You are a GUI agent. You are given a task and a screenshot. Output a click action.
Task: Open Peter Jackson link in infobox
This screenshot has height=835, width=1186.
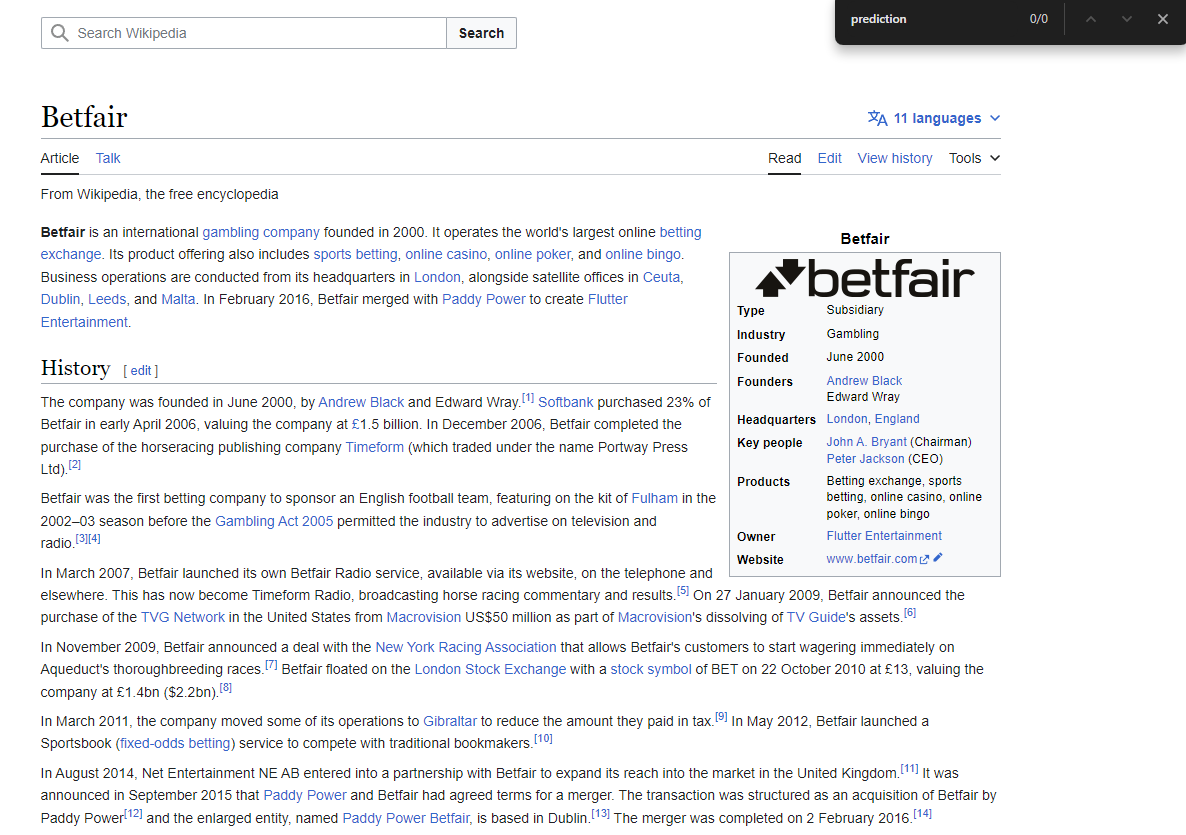point(865,458)
